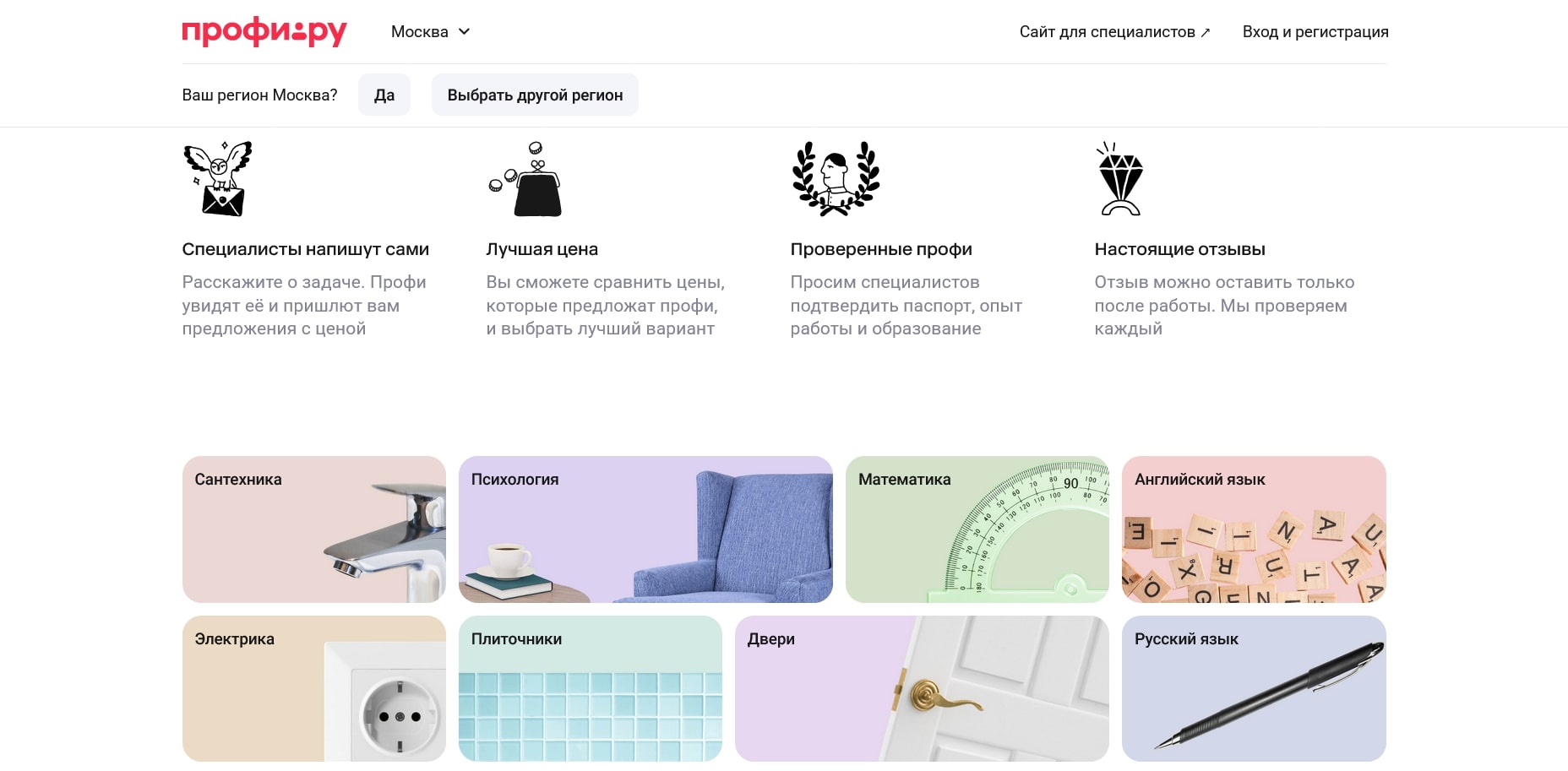Screen dimensions: 1568x771
Task: Click the coin purse icon
Action: pyautogui.click(x=526, y=179)
